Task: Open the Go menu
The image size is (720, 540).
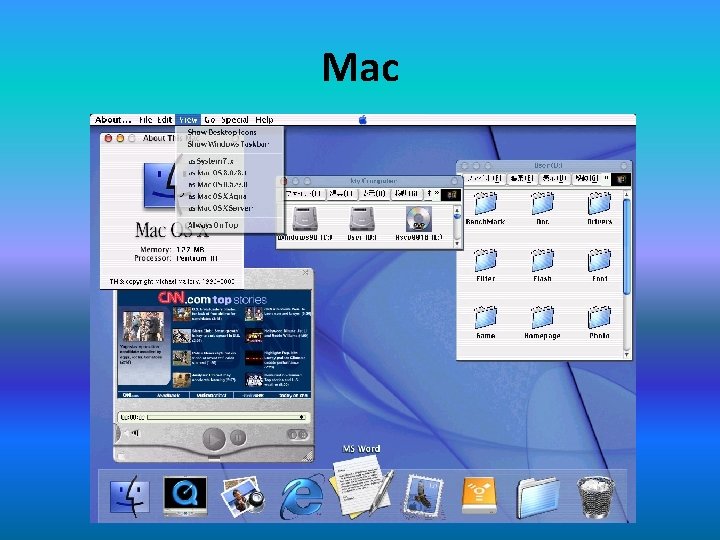Action: pyautogui.click(x=210, y=120)
